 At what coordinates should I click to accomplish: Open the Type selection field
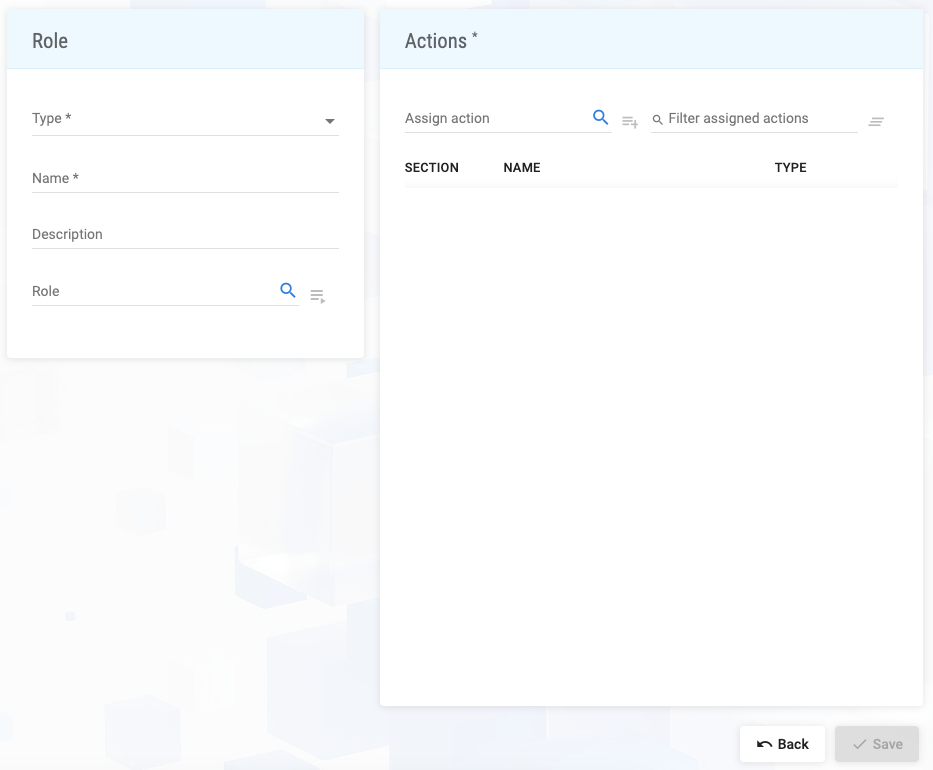coord(175,119)
